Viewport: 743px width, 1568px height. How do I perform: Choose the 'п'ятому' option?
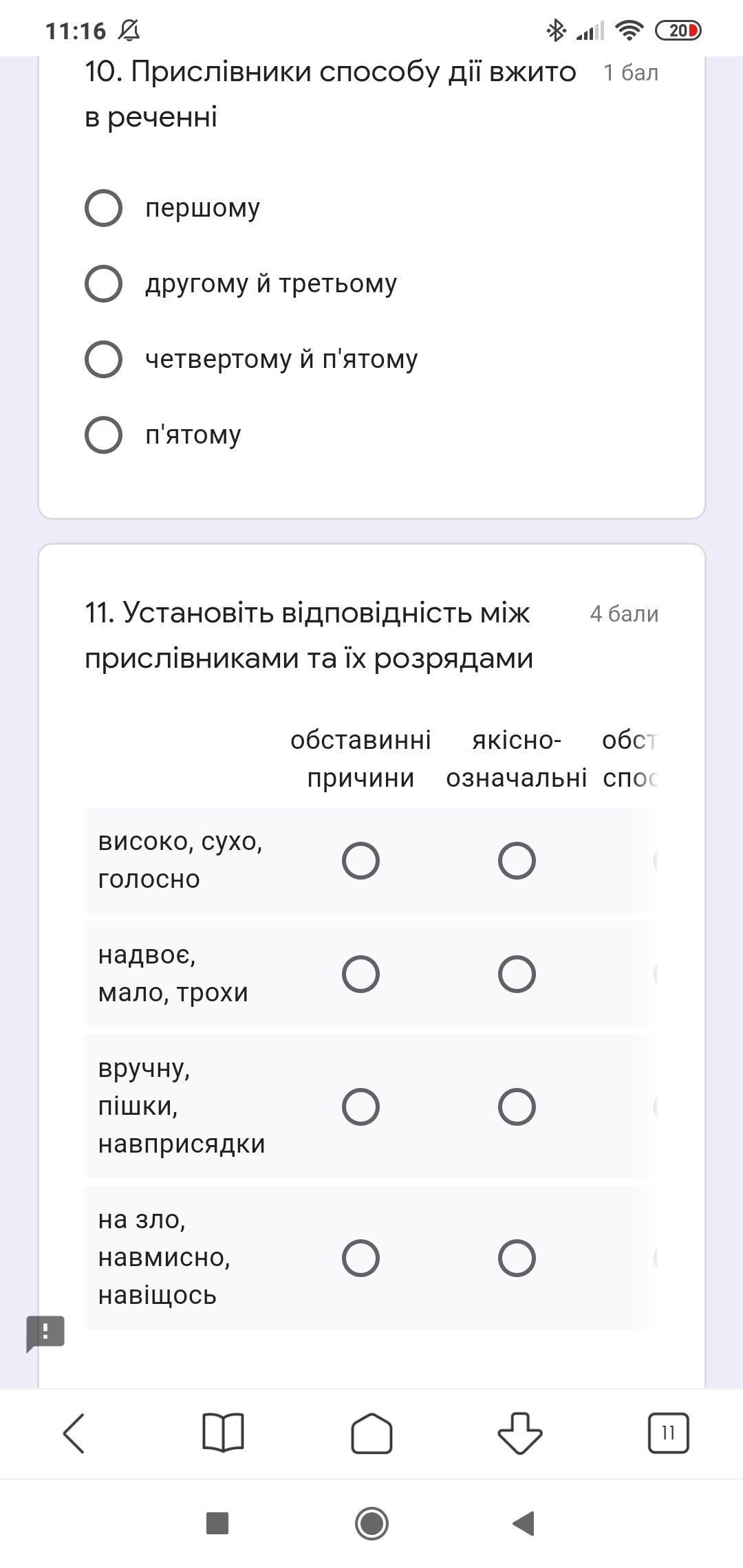[104, 435]
